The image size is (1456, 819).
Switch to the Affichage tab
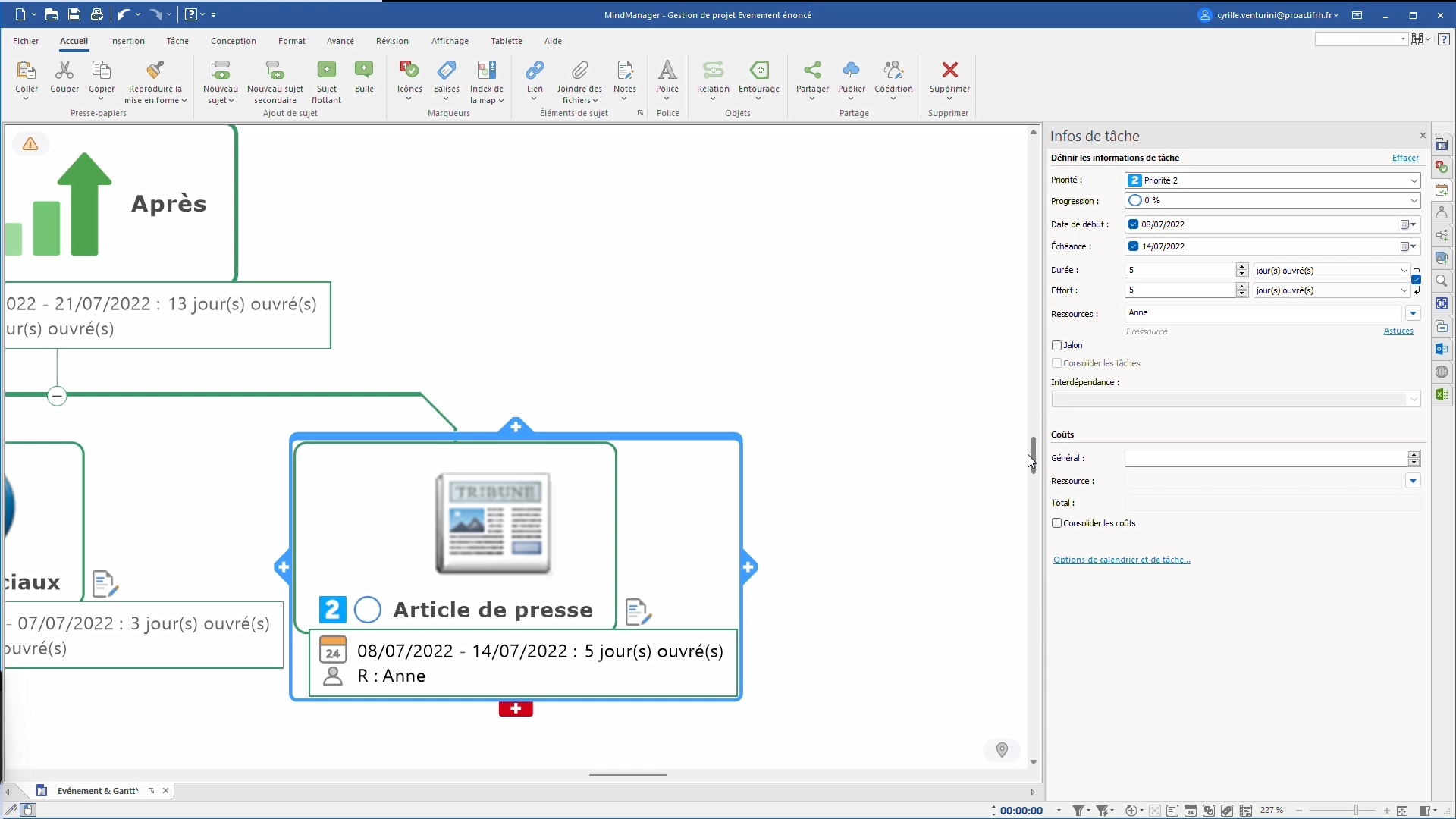tap(450, 41)
